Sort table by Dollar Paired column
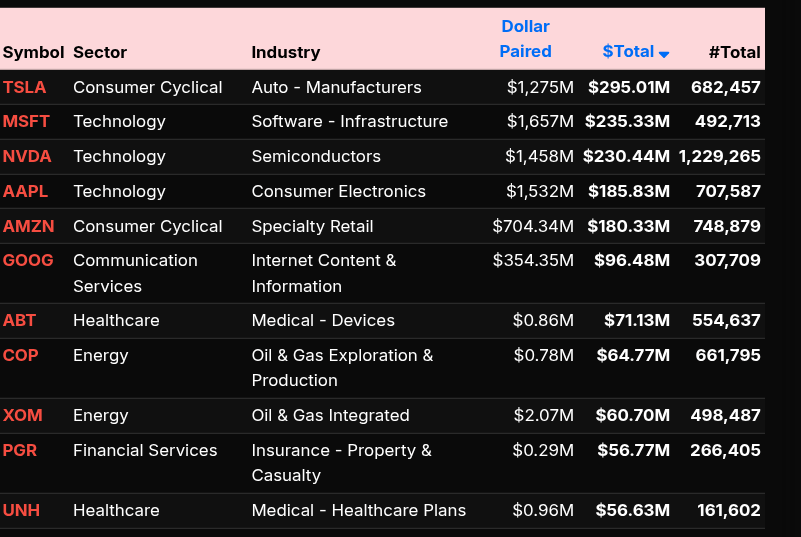801x537 pixels. 525,39
